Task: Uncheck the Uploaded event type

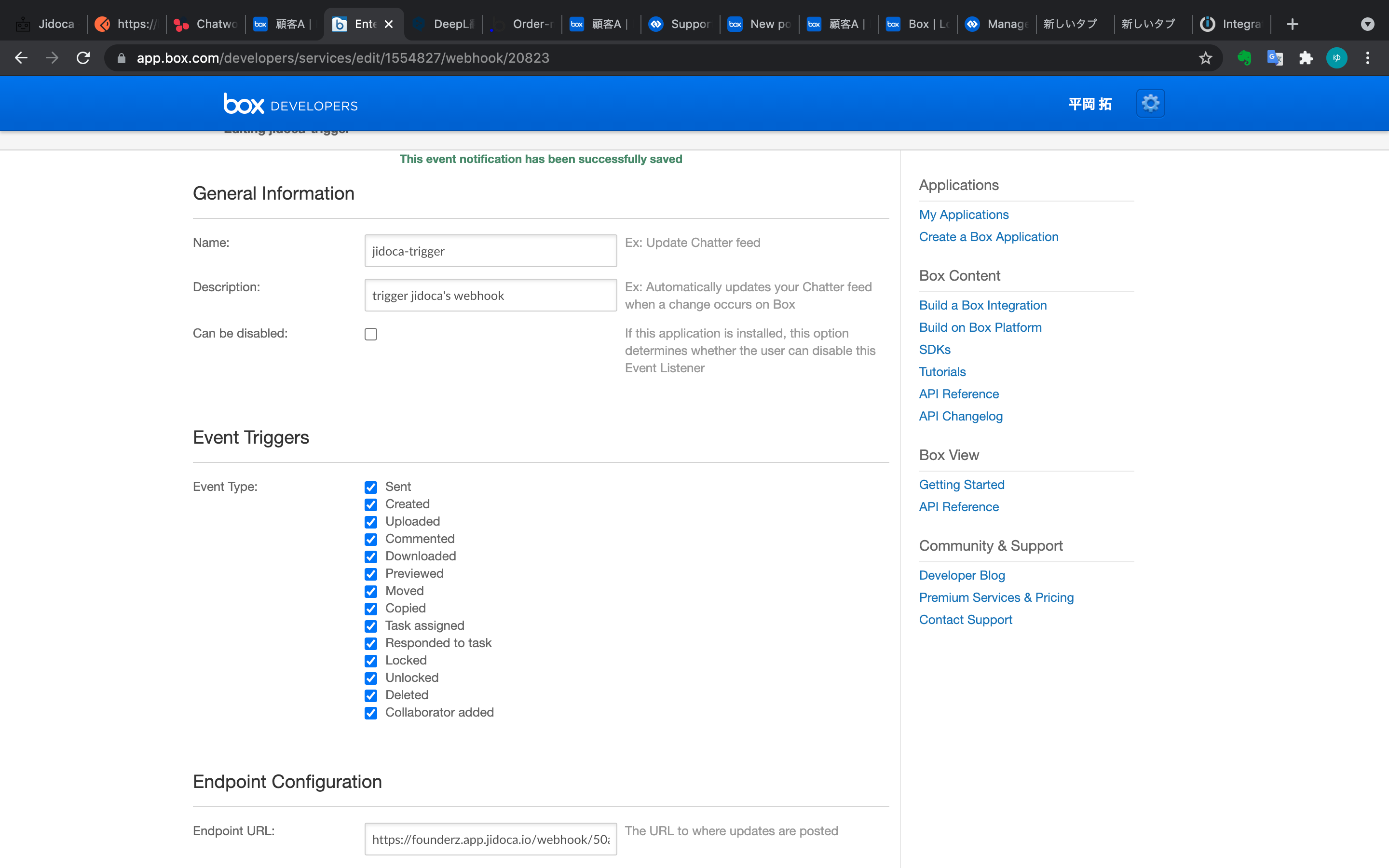Action: click(x=371, y=522)
